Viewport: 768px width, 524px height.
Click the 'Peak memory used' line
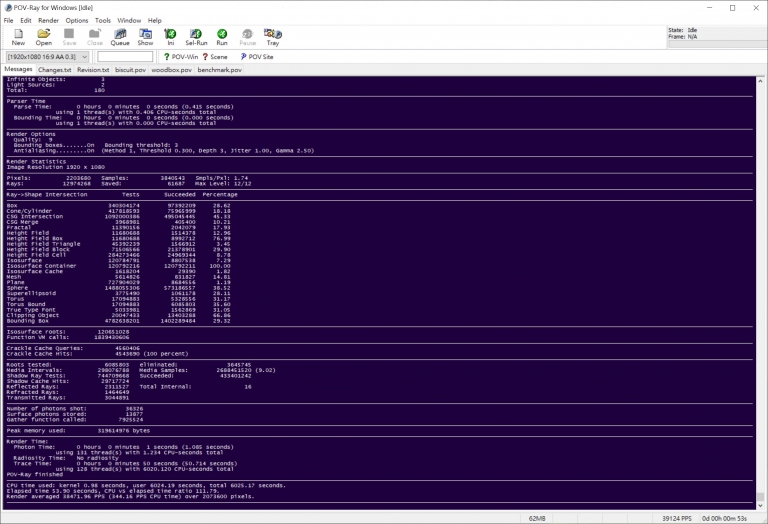click(78, 430)
